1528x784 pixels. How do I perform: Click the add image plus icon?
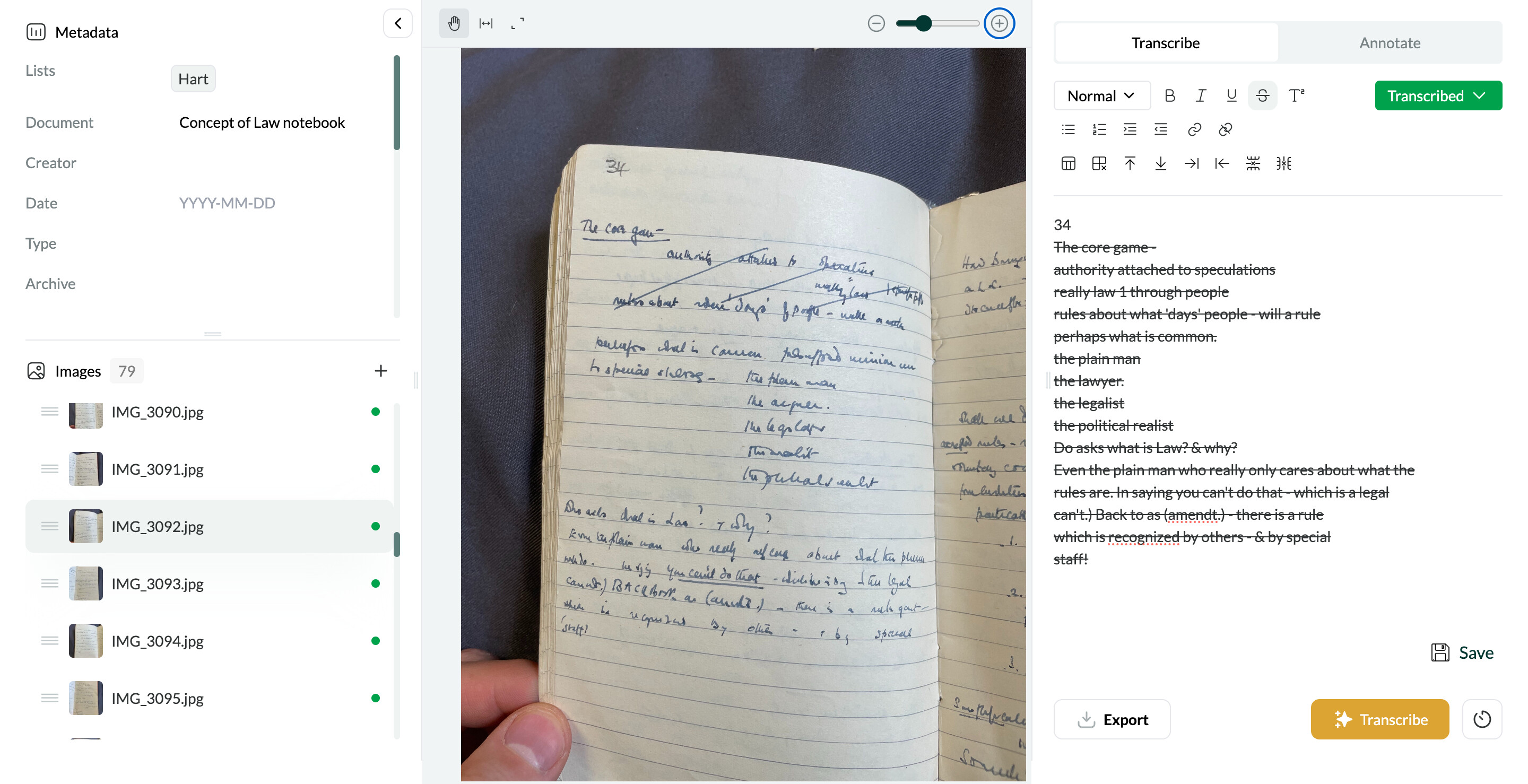coord(381,371)
